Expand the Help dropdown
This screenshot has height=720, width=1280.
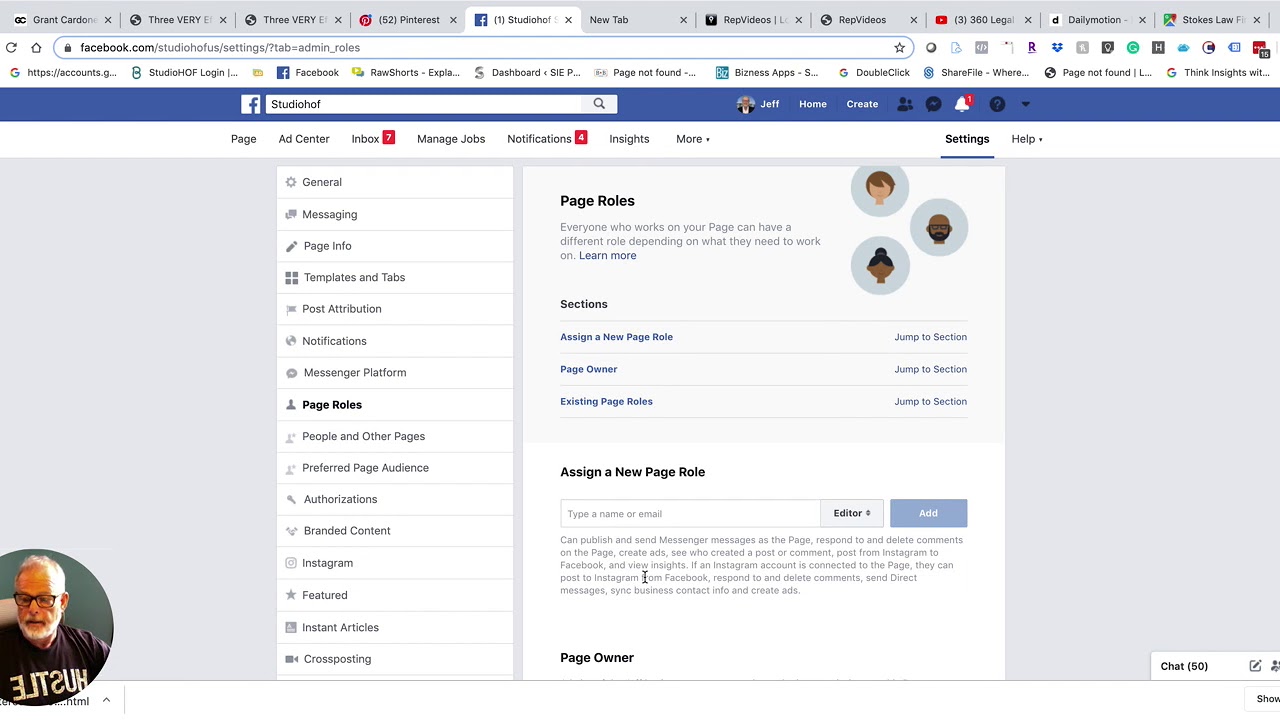click(1026, 139)
